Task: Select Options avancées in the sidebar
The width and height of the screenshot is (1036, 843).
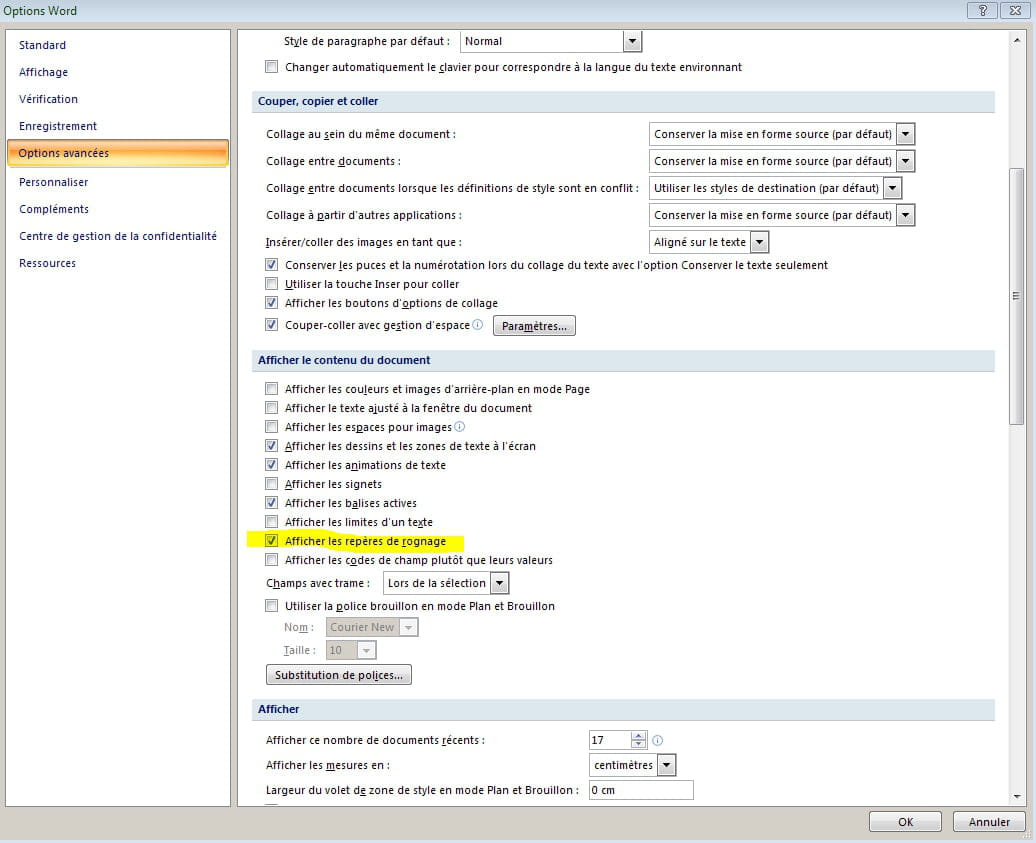Action: pyautogui.click(x=118, y=153)
